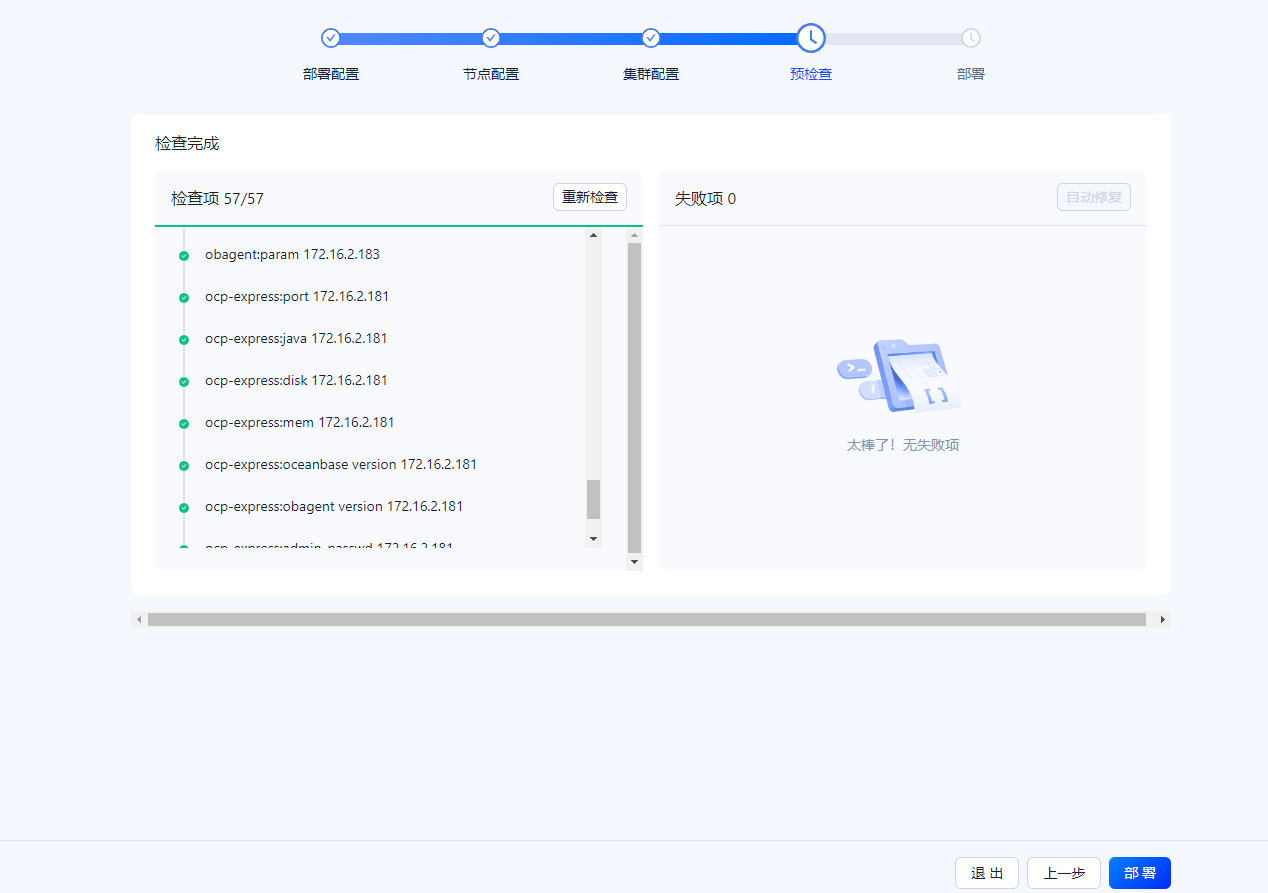Click the horizontal scrollbar left arrow
The image size is (1268, 893).
139,620
